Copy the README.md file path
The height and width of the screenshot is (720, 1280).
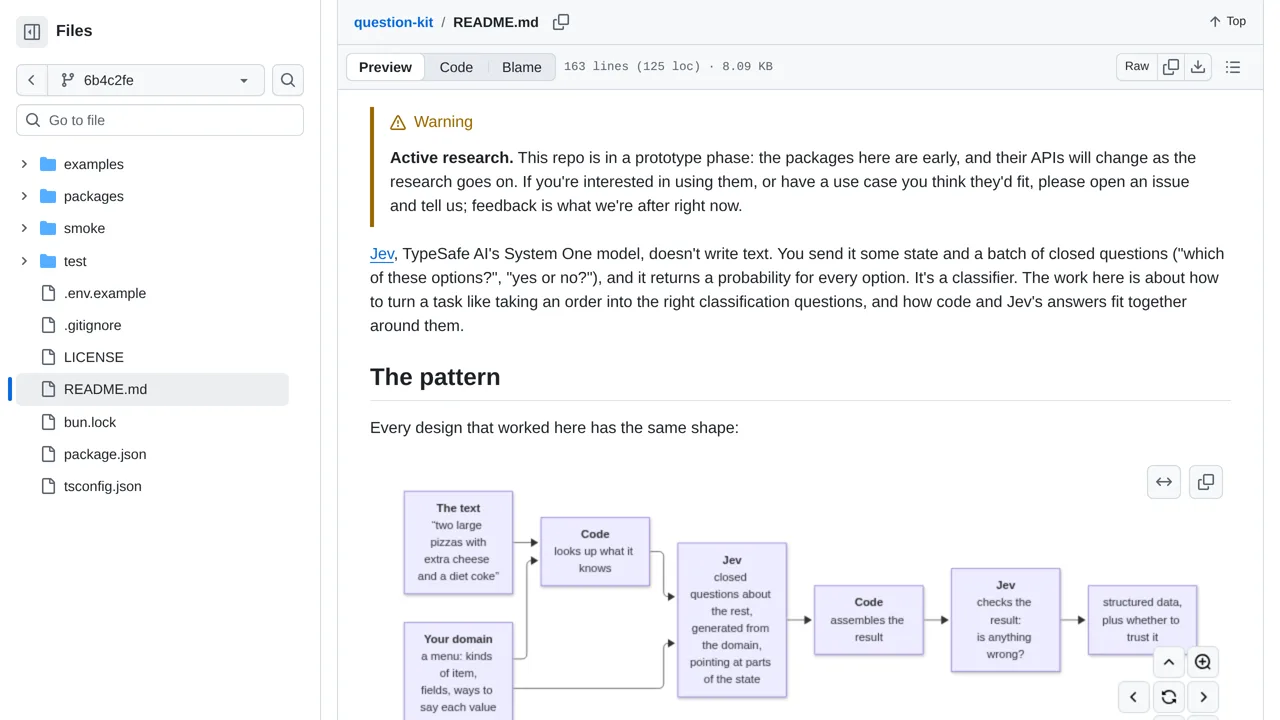pyautogui.click(x=561, y=22)
